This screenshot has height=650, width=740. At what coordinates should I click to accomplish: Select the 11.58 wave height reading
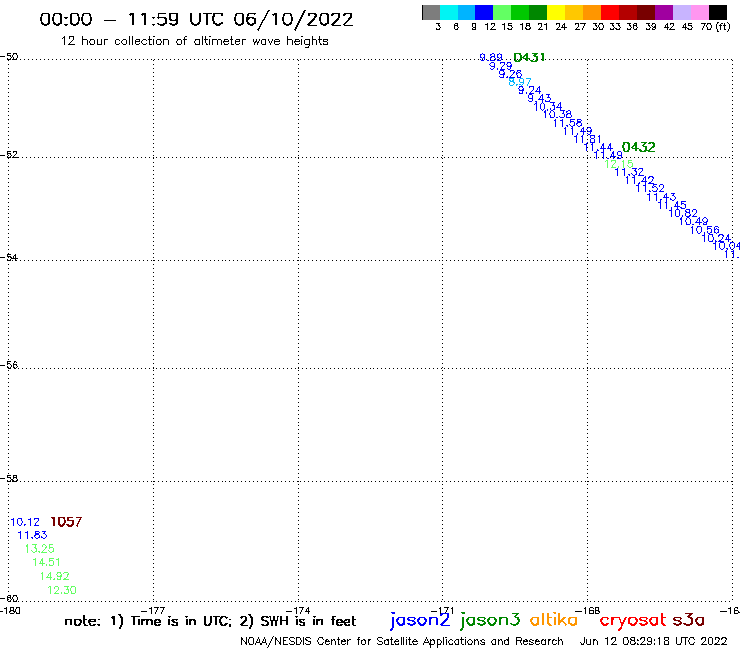(x=568, y=123)
